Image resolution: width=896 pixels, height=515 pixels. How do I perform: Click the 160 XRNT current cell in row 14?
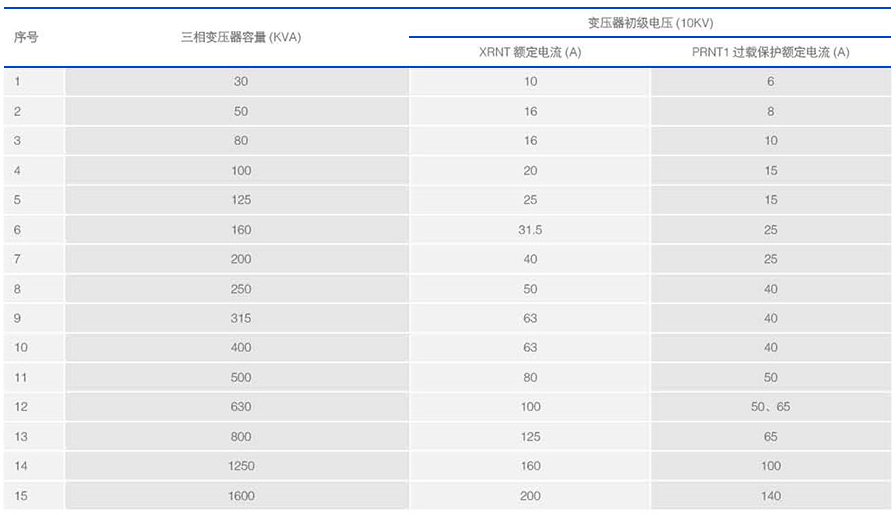pos(530,466)
